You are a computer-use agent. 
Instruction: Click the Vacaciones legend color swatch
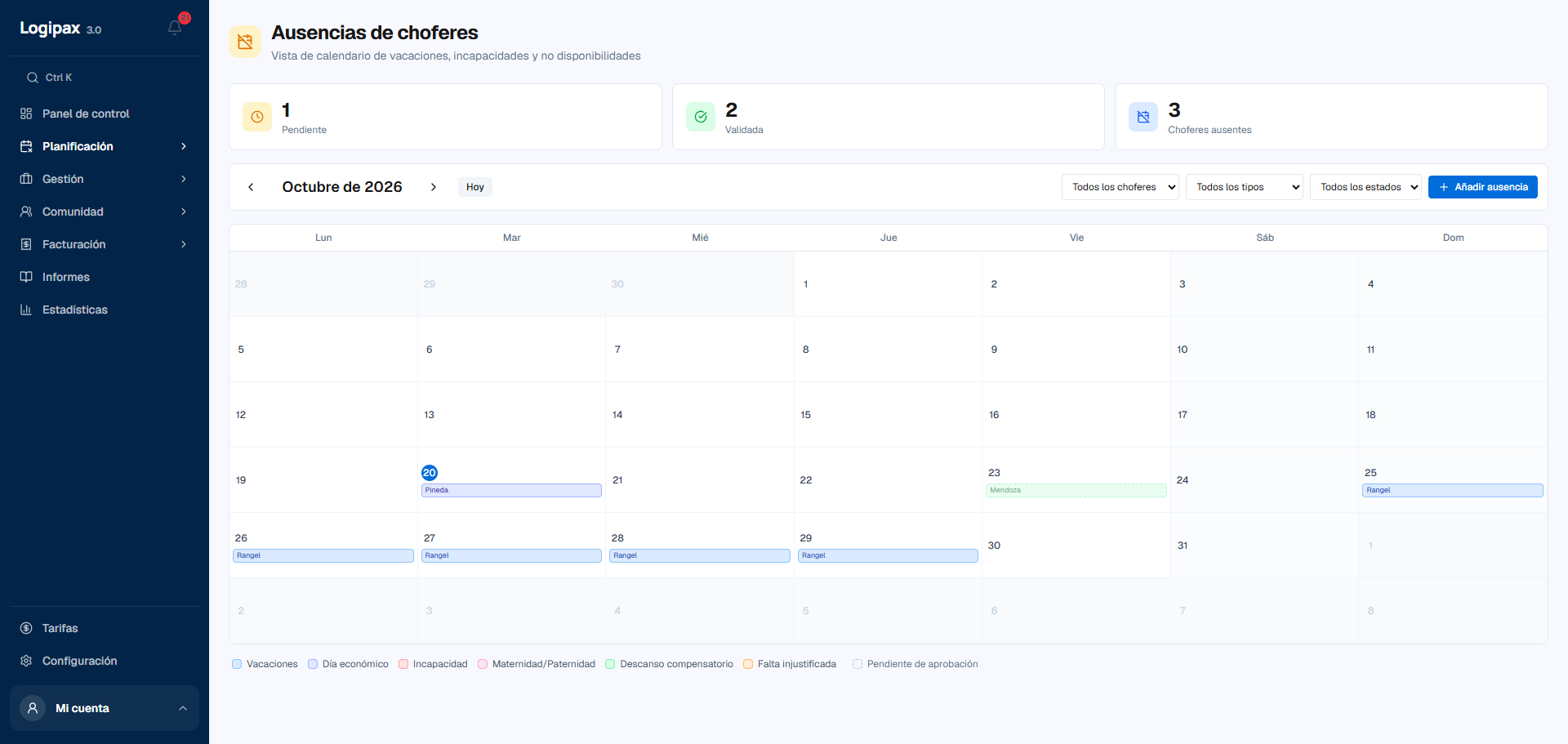tap(237, 664)
